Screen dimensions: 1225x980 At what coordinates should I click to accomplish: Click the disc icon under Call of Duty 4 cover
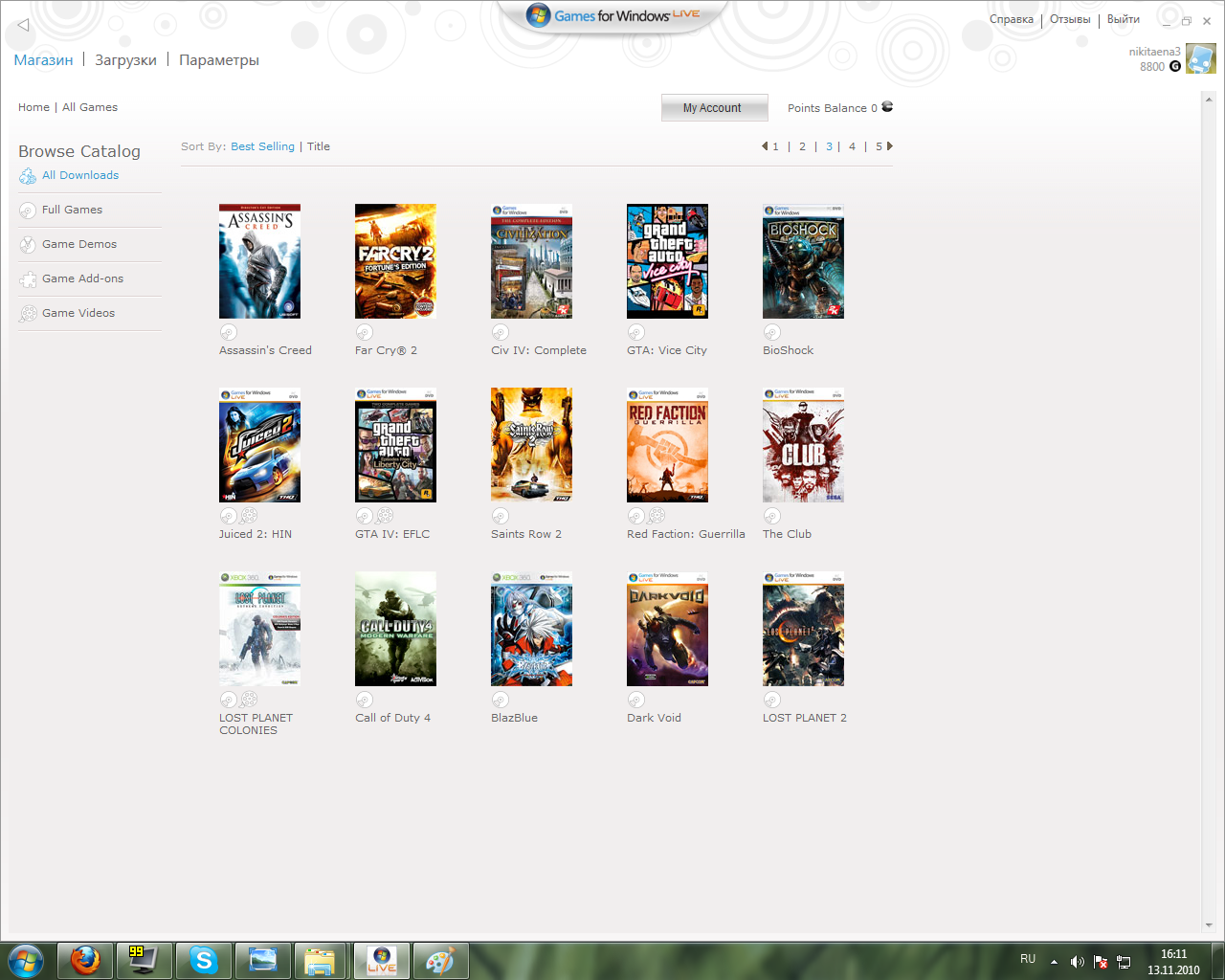364,700
